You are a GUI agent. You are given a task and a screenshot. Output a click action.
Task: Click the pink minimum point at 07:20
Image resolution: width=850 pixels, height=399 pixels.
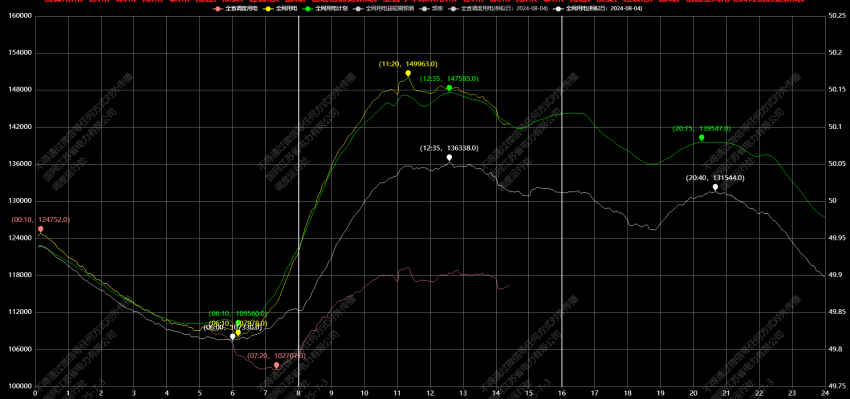point(276,365)
